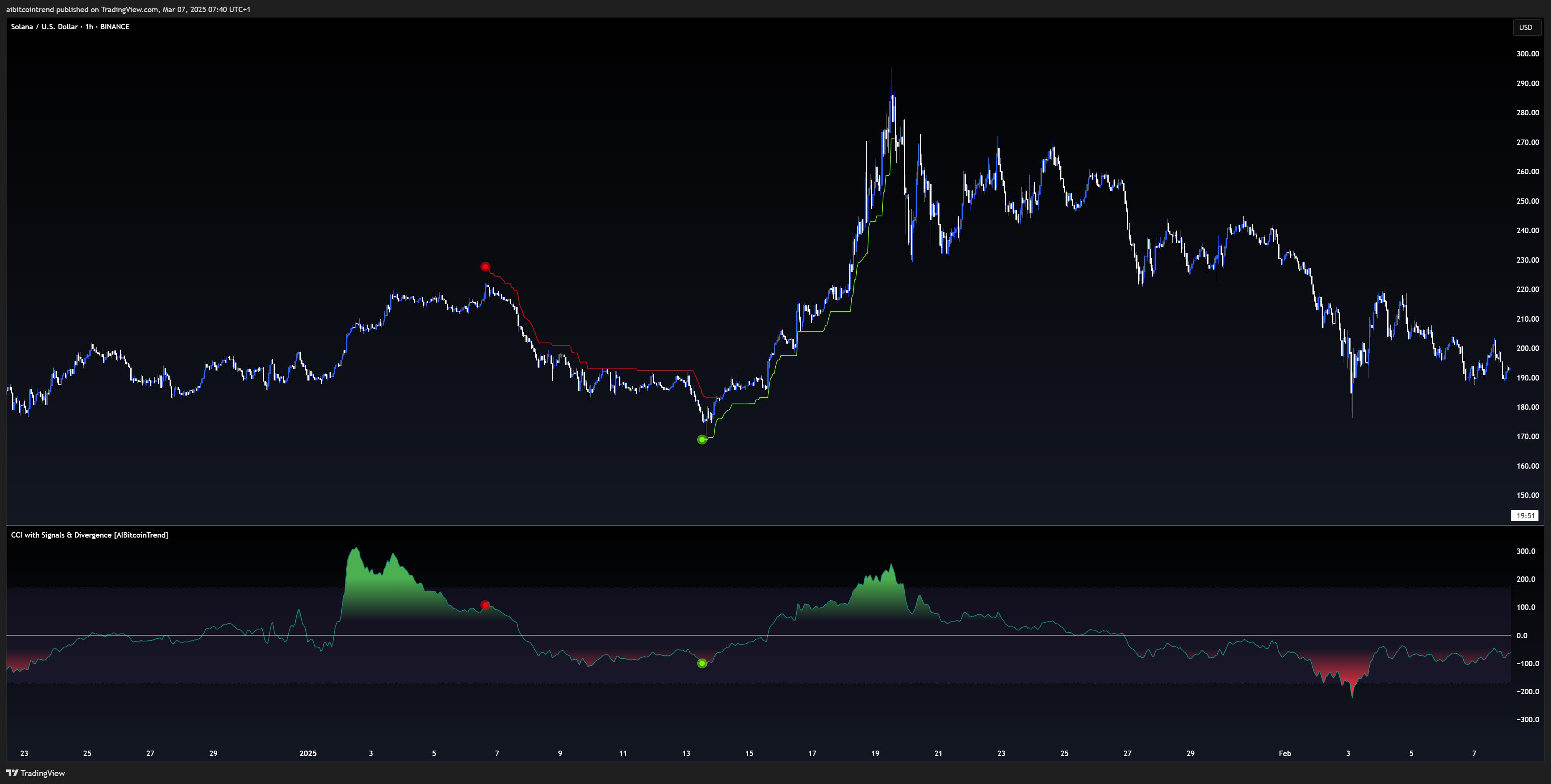Click the 250.00 price axis label
1551x784 pixels.
click(1528, 201)
